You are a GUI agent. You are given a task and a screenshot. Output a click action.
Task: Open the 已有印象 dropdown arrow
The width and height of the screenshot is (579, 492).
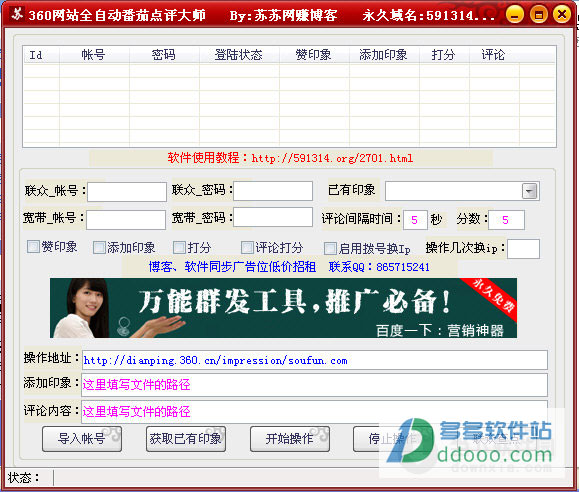tap(530, 191)
